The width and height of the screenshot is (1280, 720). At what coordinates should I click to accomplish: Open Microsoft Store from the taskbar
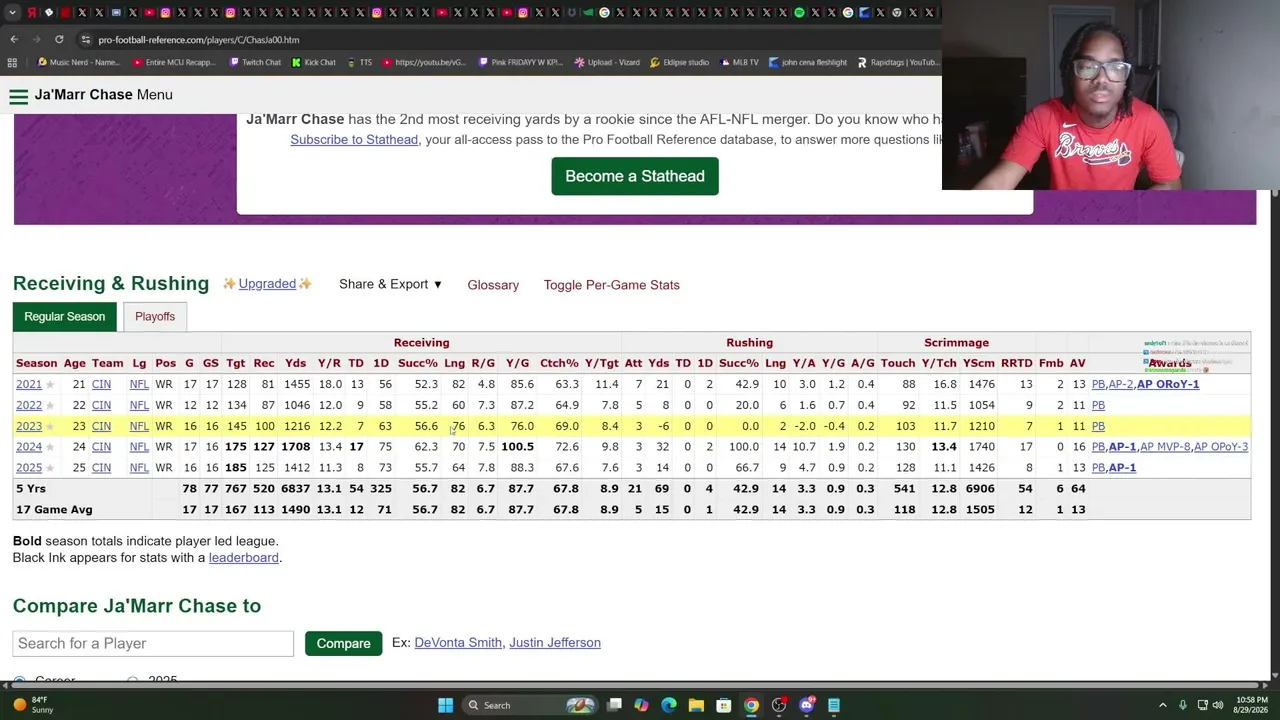click(x=724, y=705)
